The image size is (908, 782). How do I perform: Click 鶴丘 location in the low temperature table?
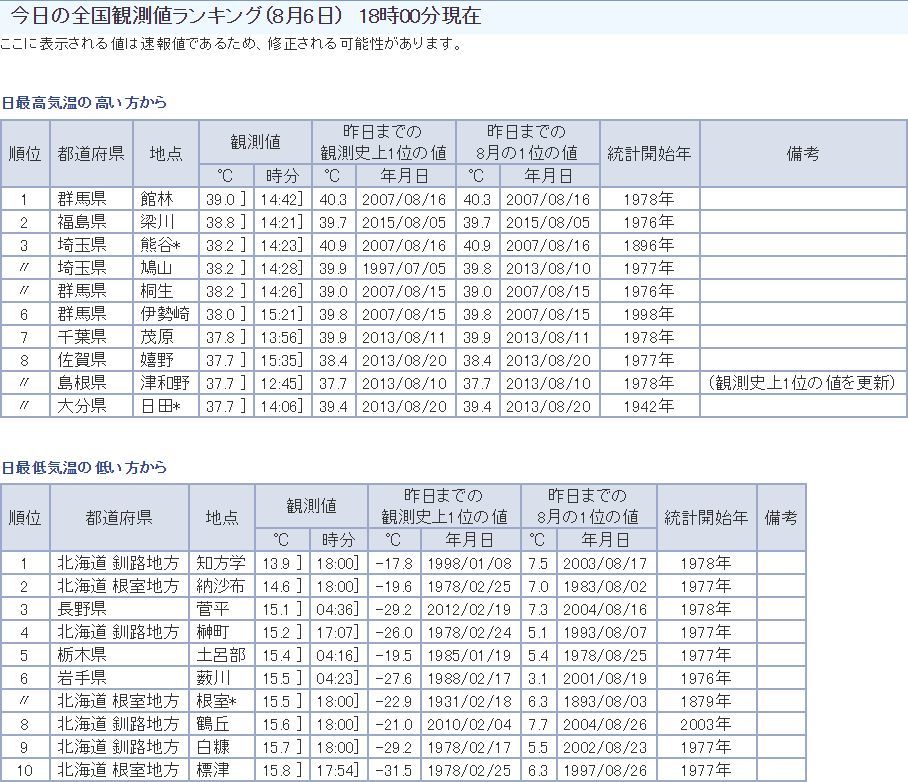pyautogui.click(x=213, y=724)
